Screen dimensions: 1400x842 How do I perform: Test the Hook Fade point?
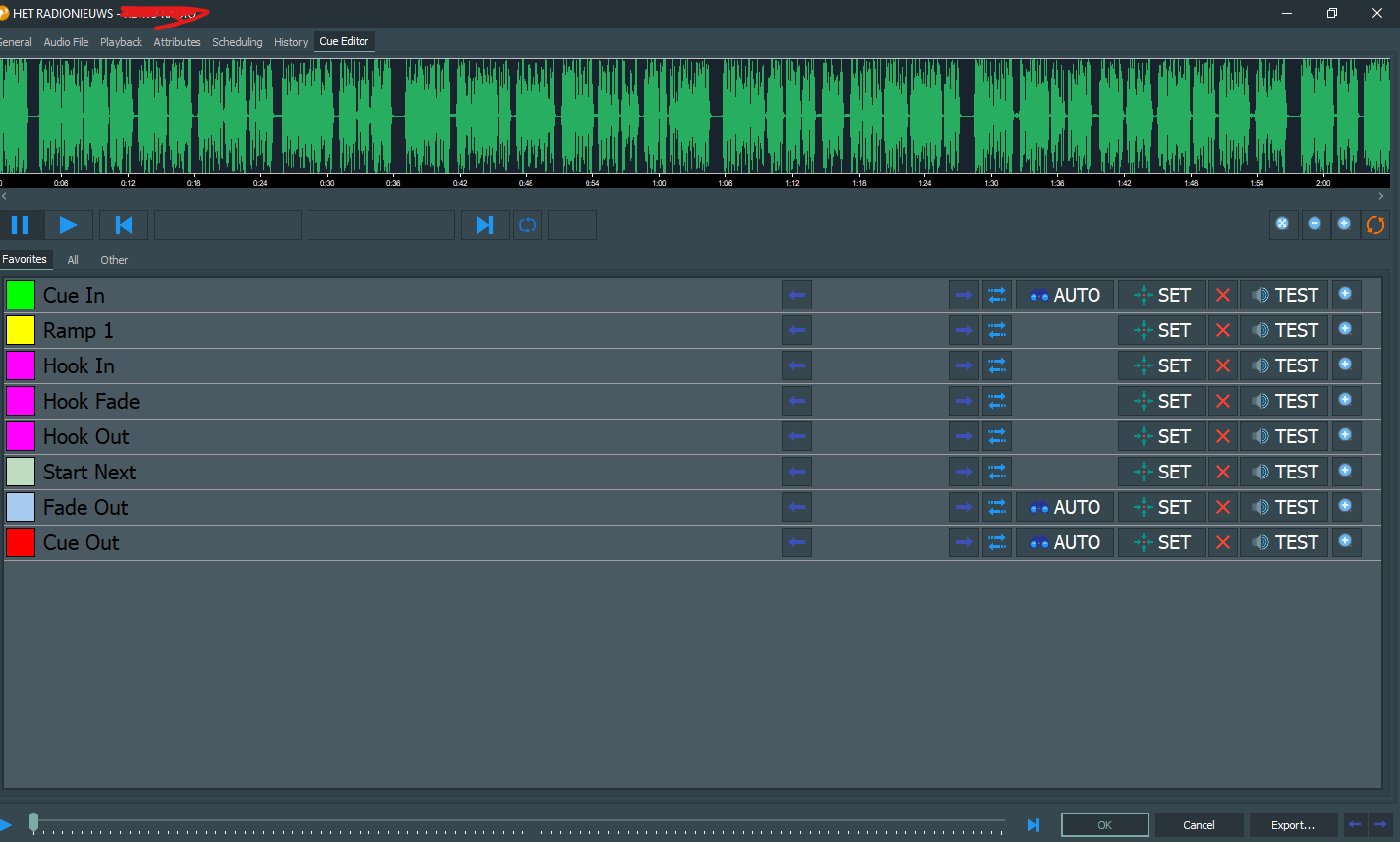[x=1284, y=401]
